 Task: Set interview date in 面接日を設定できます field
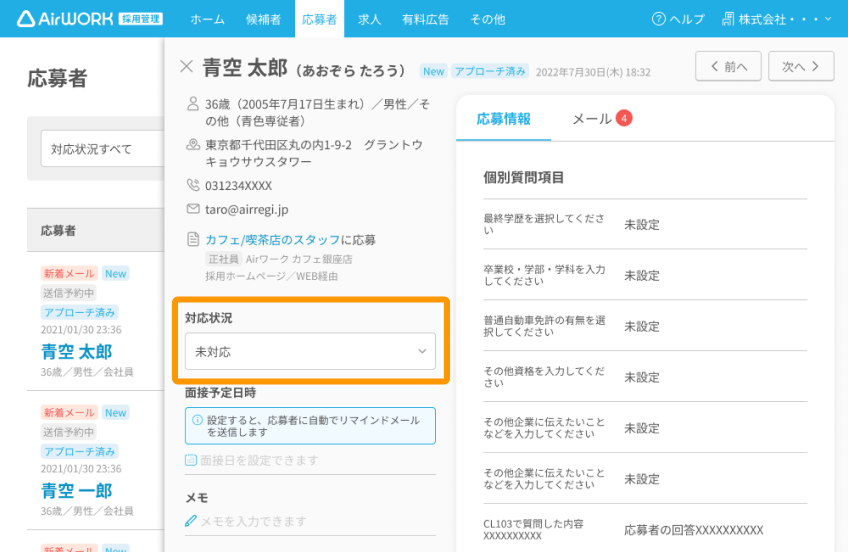310,461
